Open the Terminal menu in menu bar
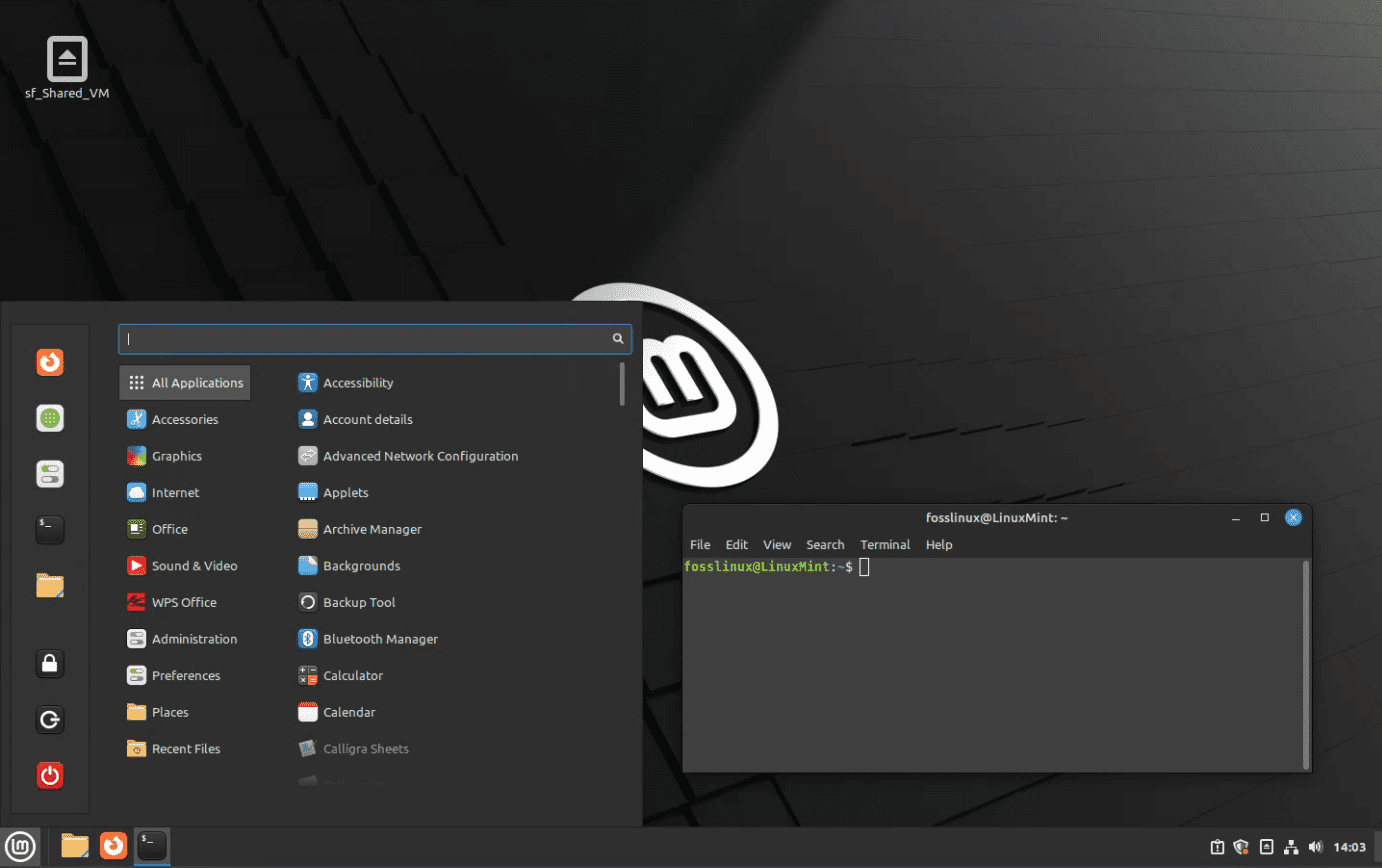 point(885,545)
